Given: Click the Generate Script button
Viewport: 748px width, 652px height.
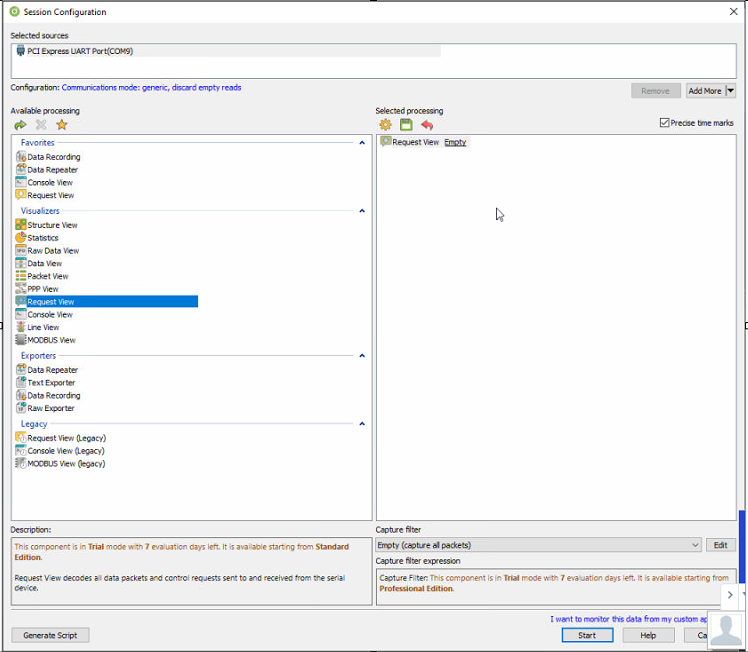Looking at the screenshot, I should (51, 635).
